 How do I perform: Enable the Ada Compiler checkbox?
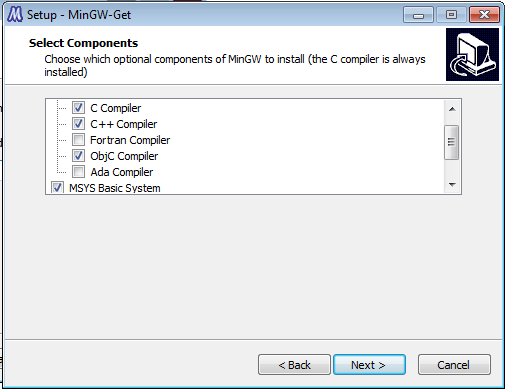78,172
